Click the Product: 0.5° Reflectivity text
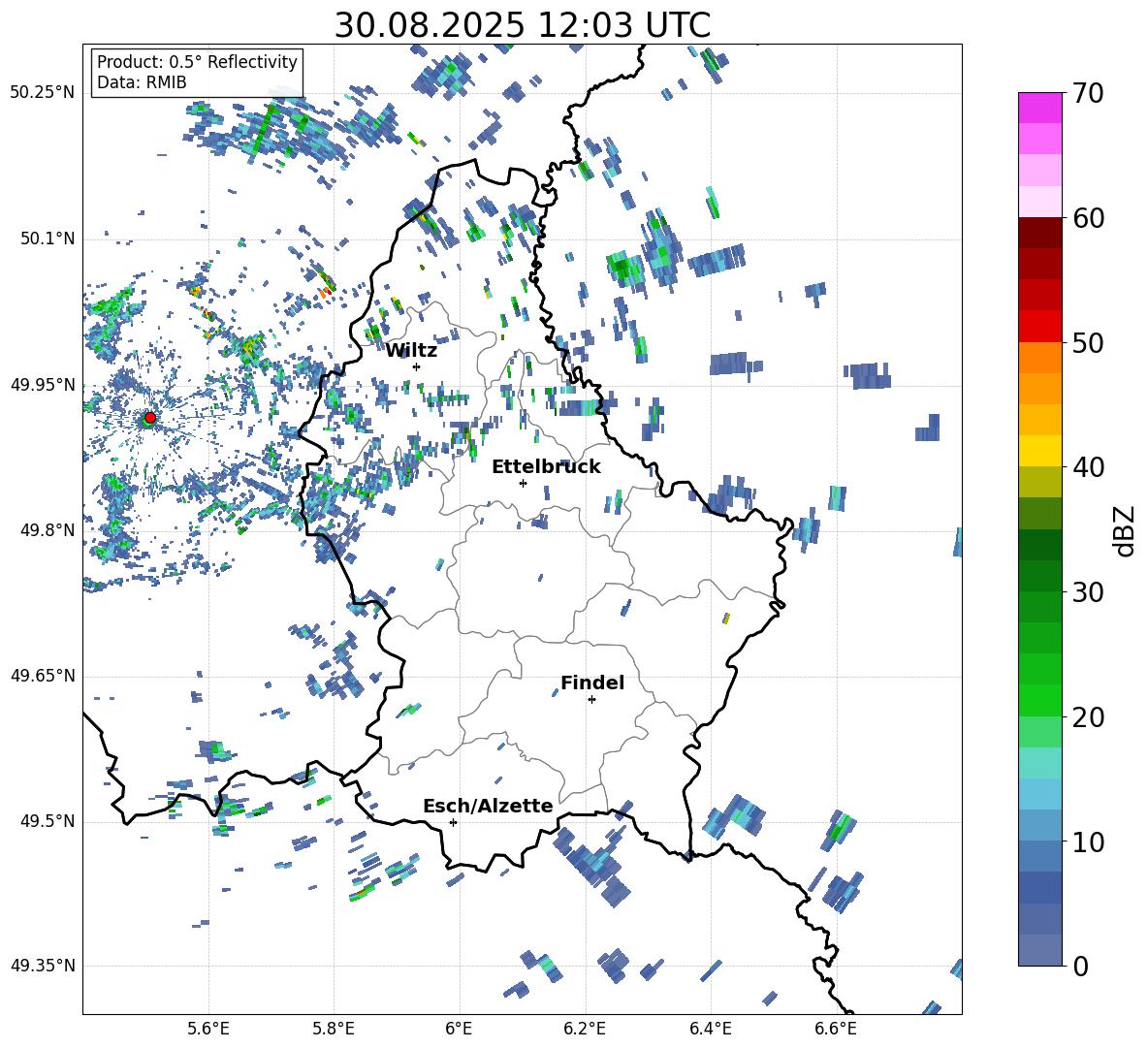 pos(197,62)
